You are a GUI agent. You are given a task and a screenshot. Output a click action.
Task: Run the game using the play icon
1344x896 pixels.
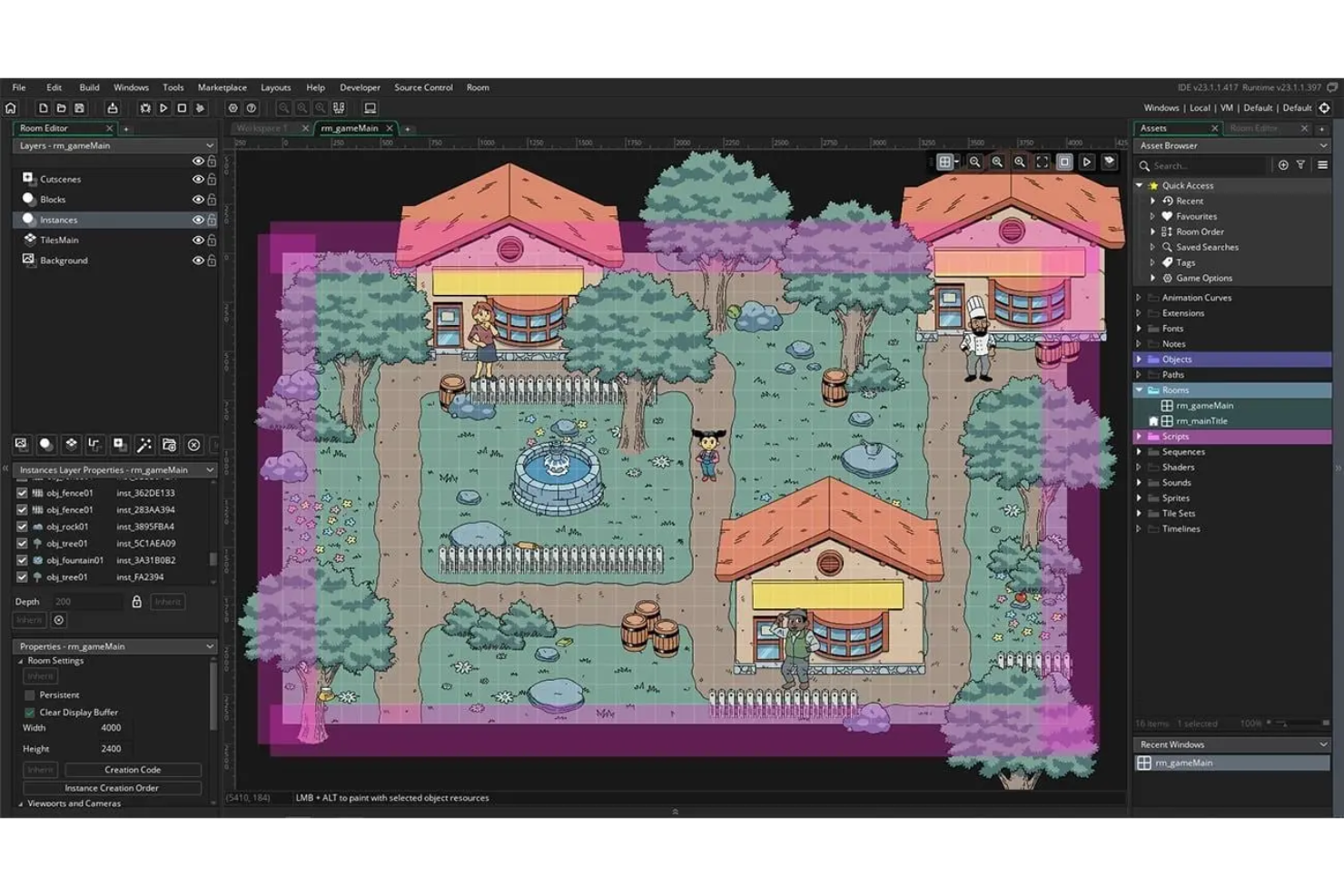163,107
